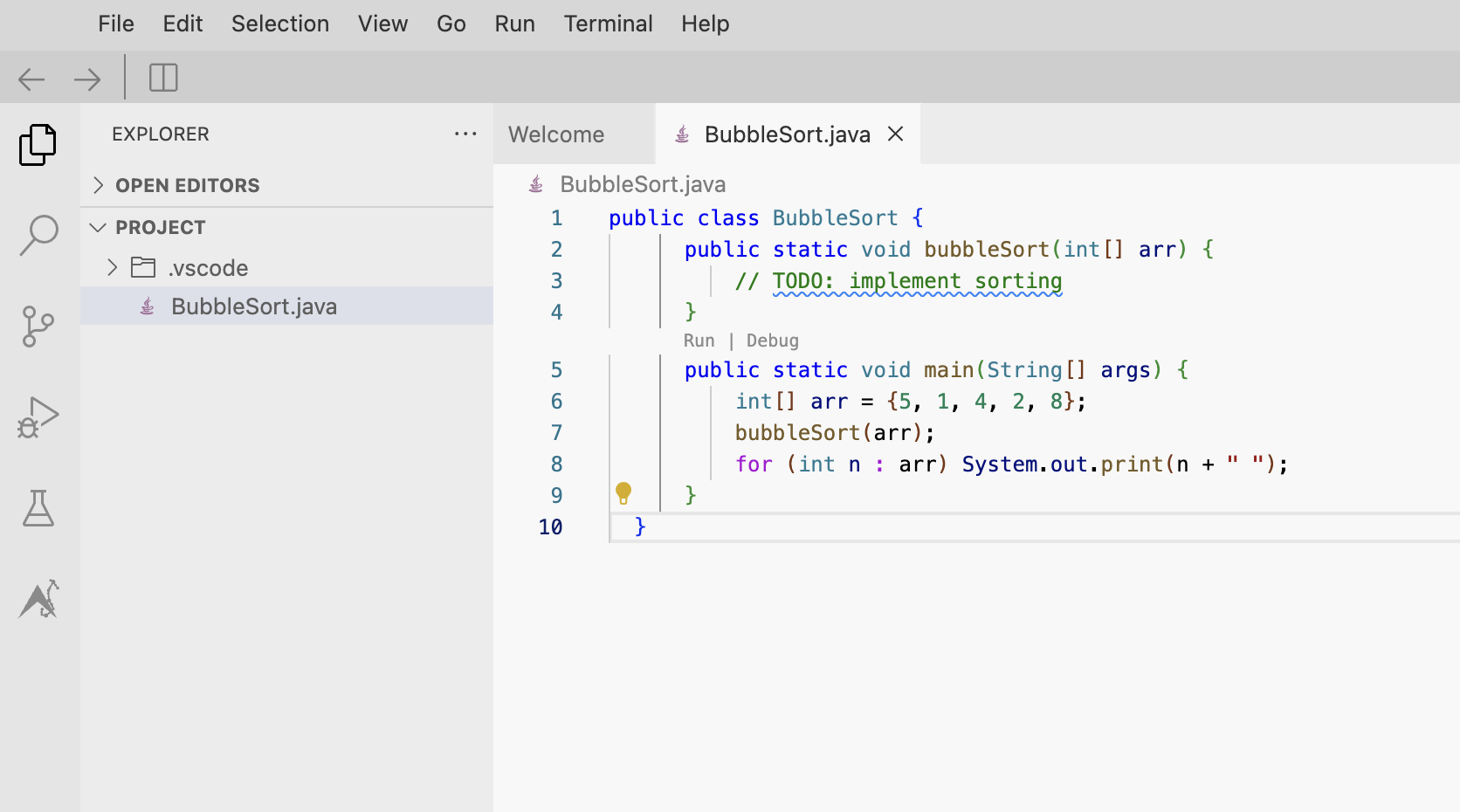Open the Search view icon
Viewport: 1460px width, 812px height.
pos(38,236)
